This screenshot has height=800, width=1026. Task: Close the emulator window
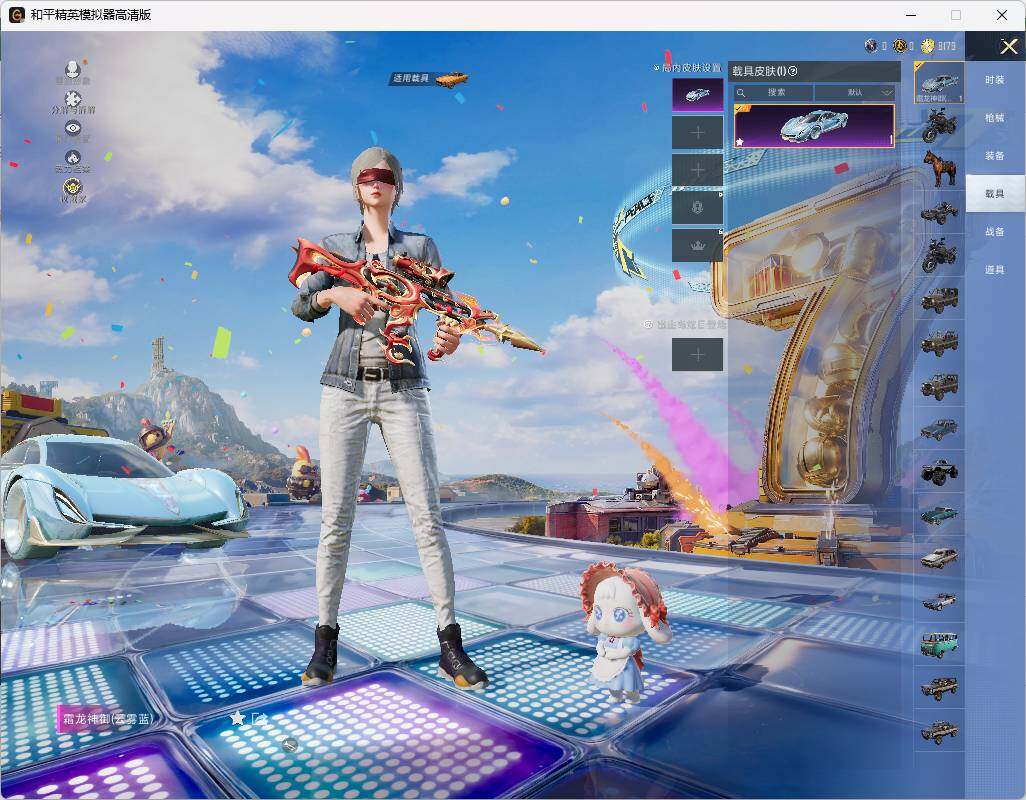1002,14
